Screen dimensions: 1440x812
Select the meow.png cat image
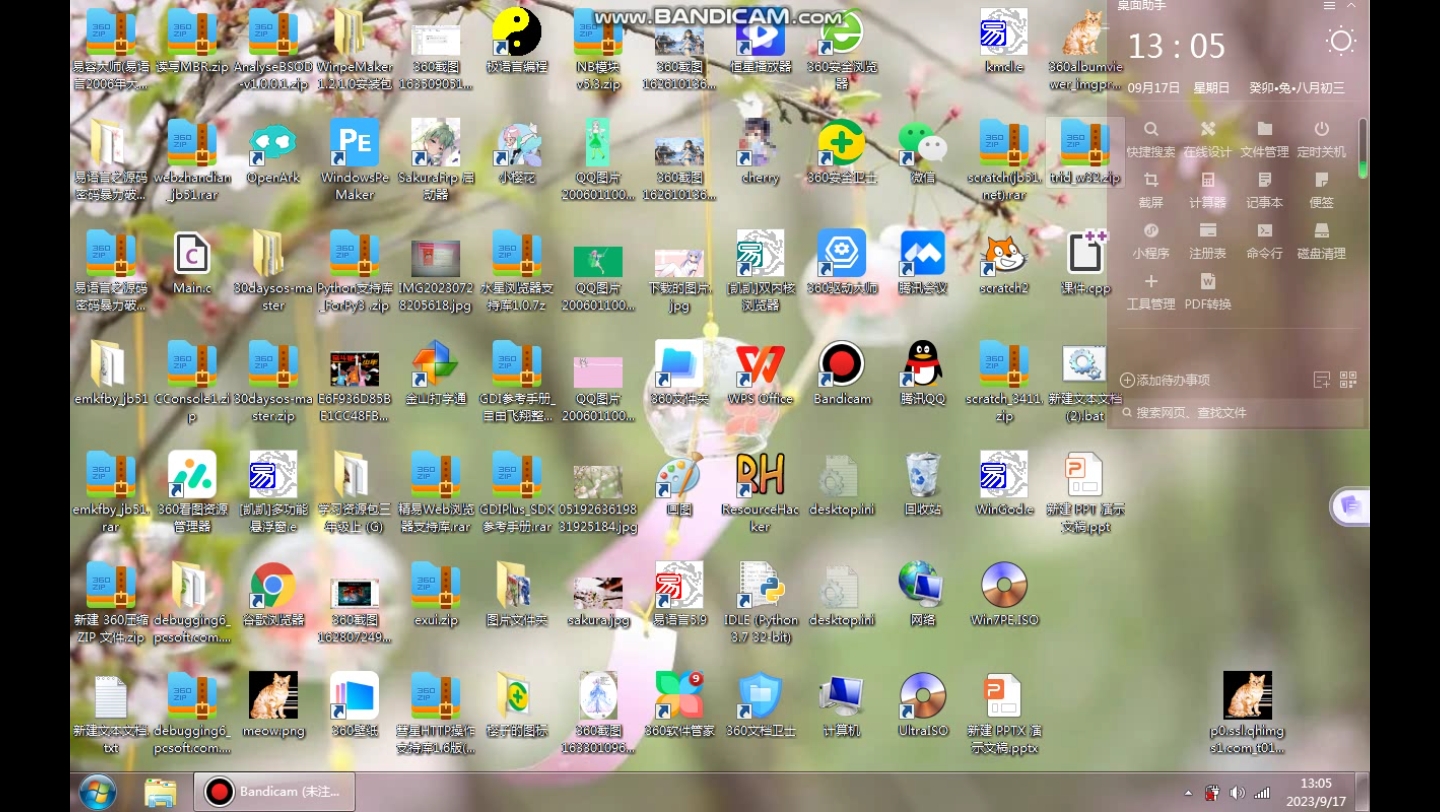273,704
